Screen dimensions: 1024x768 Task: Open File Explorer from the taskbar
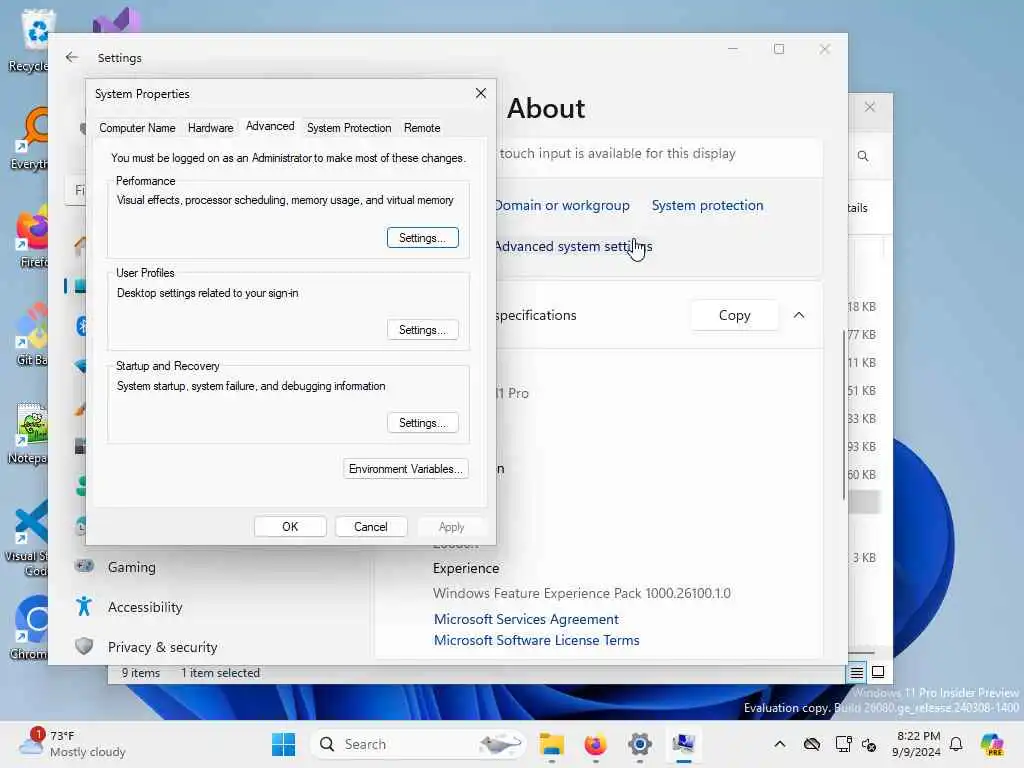tap(552, 744)
